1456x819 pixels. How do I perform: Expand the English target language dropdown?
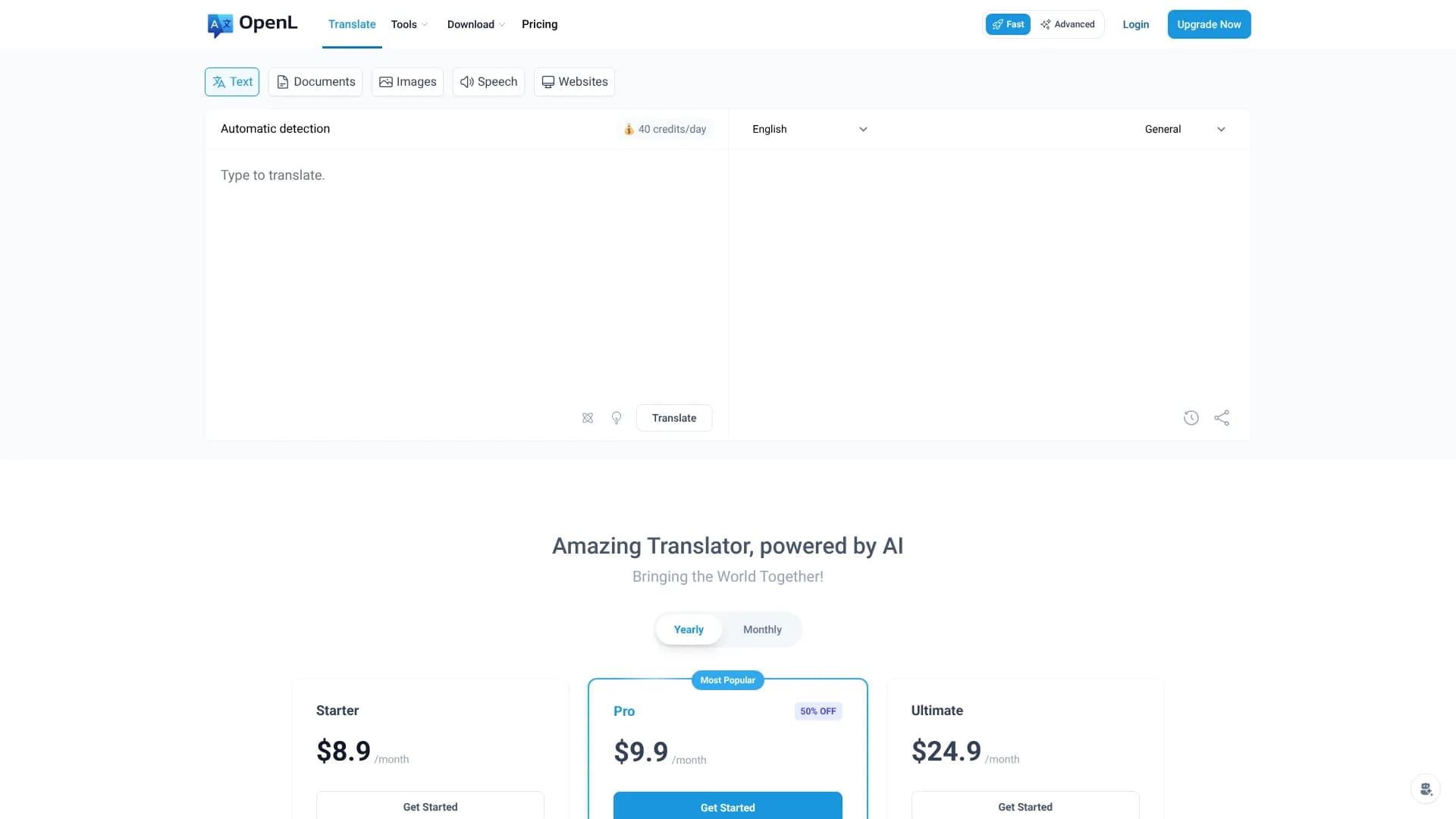(809, 130)
